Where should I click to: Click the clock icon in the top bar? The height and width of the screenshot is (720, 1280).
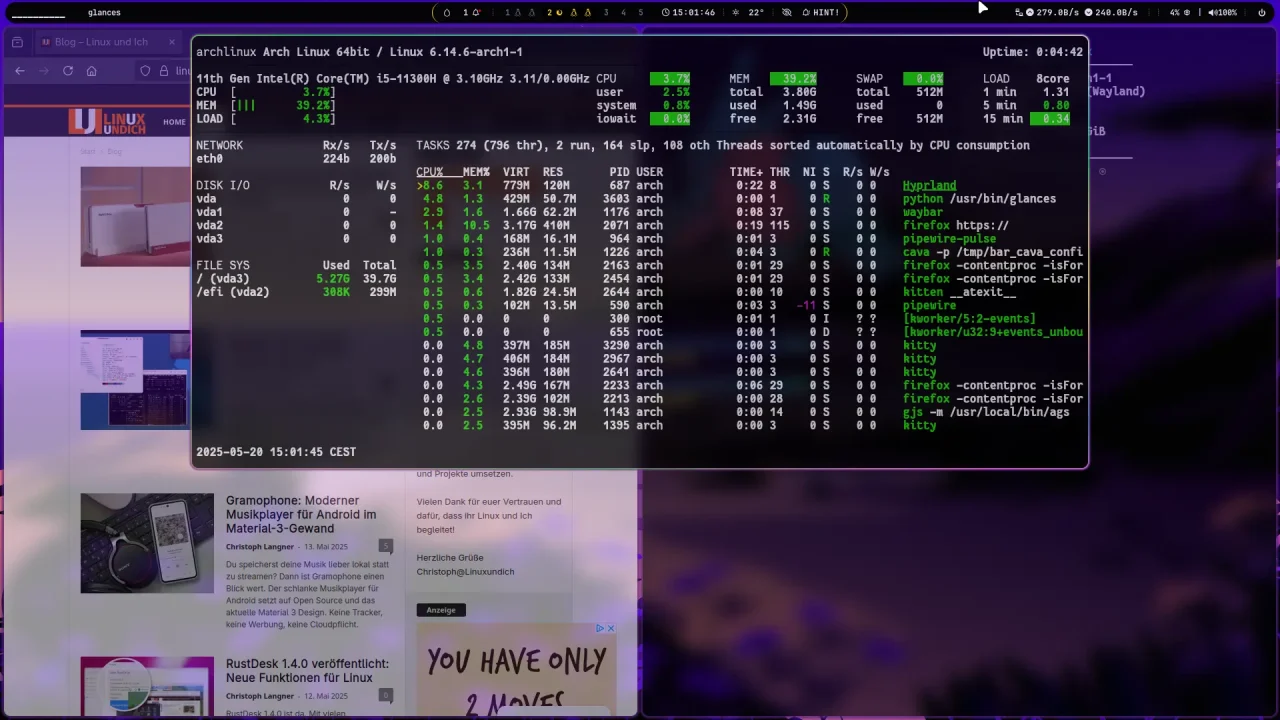coord(666,12)
